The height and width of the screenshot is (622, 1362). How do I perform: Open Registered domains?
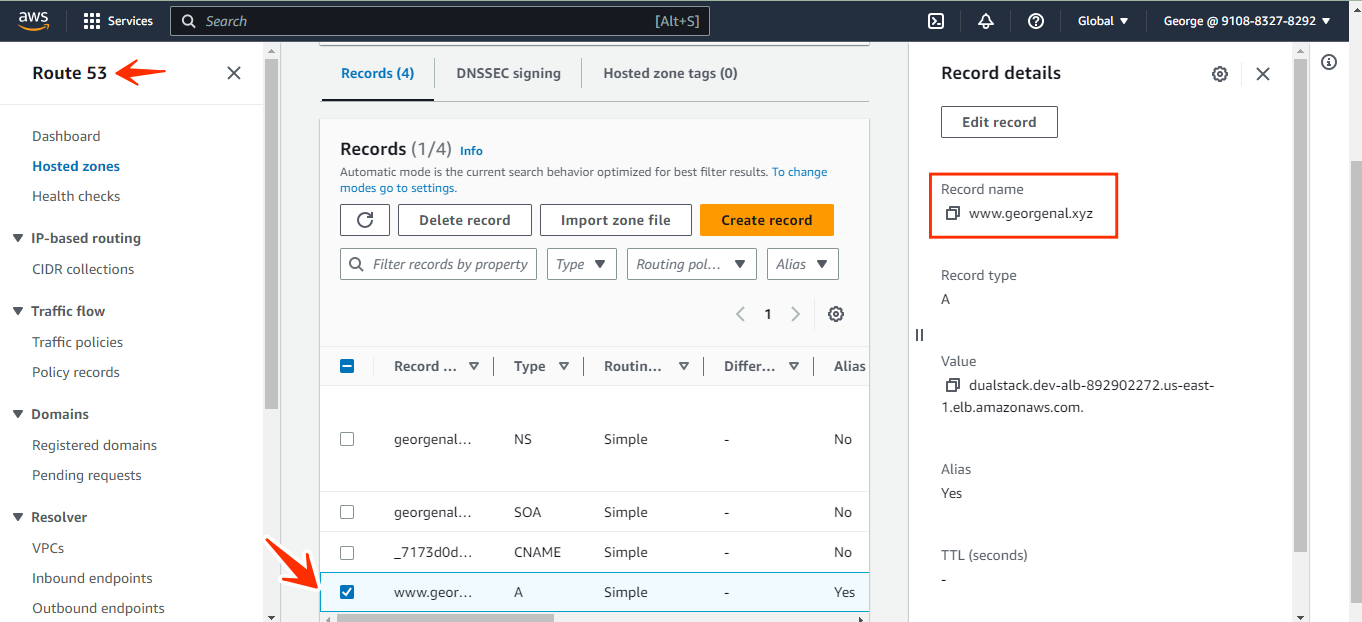tap(94, 445)
